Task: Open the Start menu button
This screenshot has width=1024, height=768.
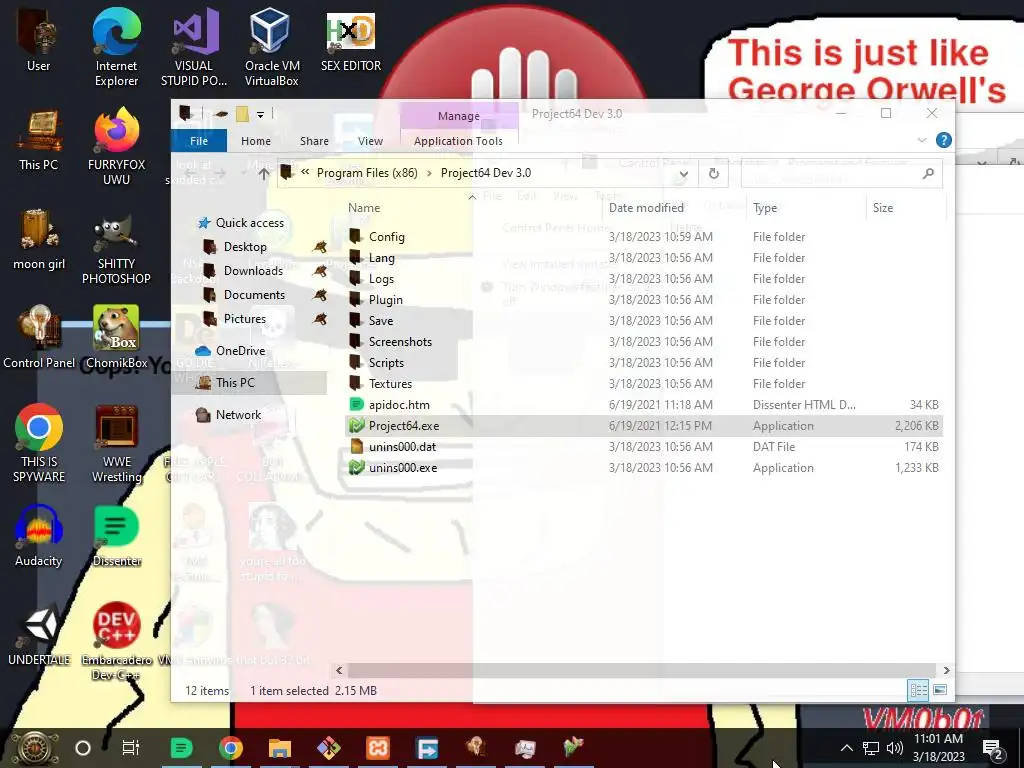Action: 33,748
